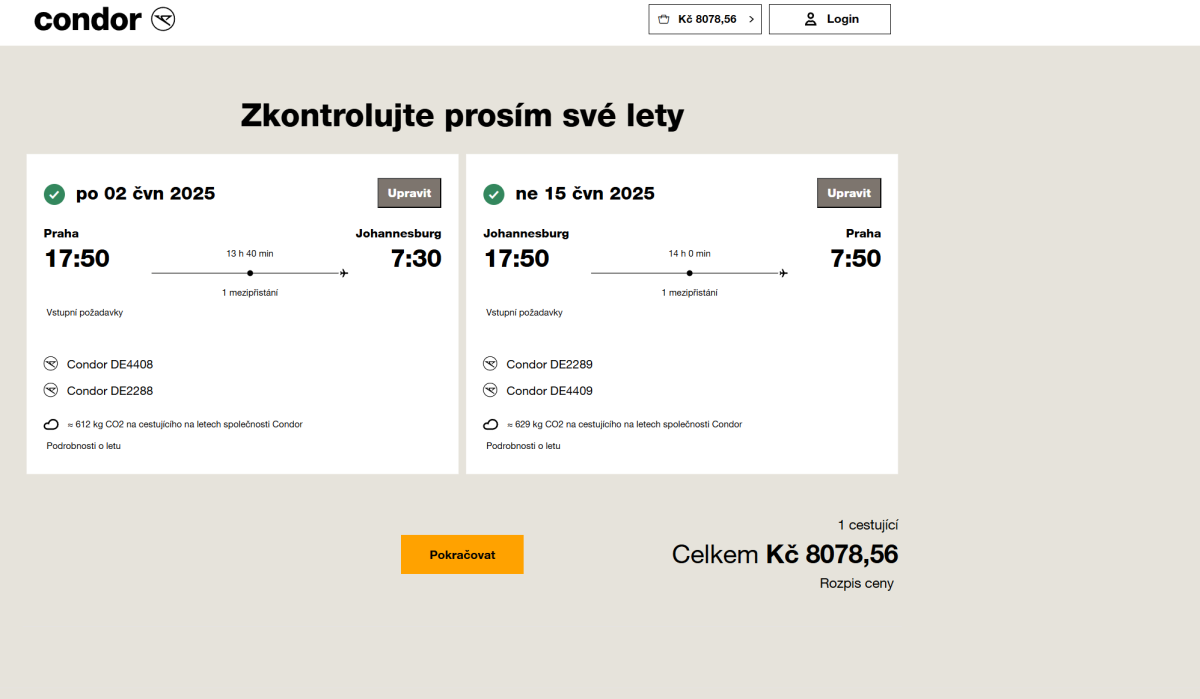Image resolution: width=1200 pixels, height=699 pixels.
Task: Expand Podrobnosti o letu for return flight
Action: coord(523,446)
